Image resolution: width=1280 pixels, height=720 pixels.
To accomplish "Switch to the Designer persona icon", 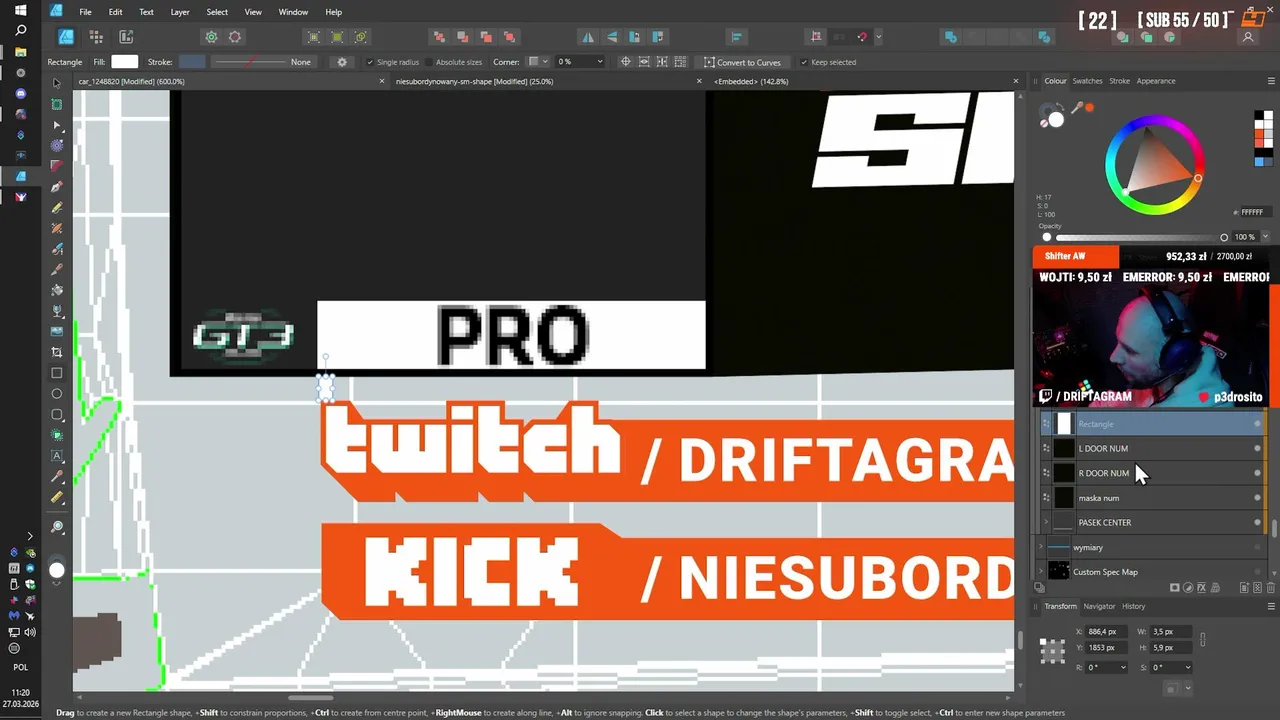I will click(66, 37).
